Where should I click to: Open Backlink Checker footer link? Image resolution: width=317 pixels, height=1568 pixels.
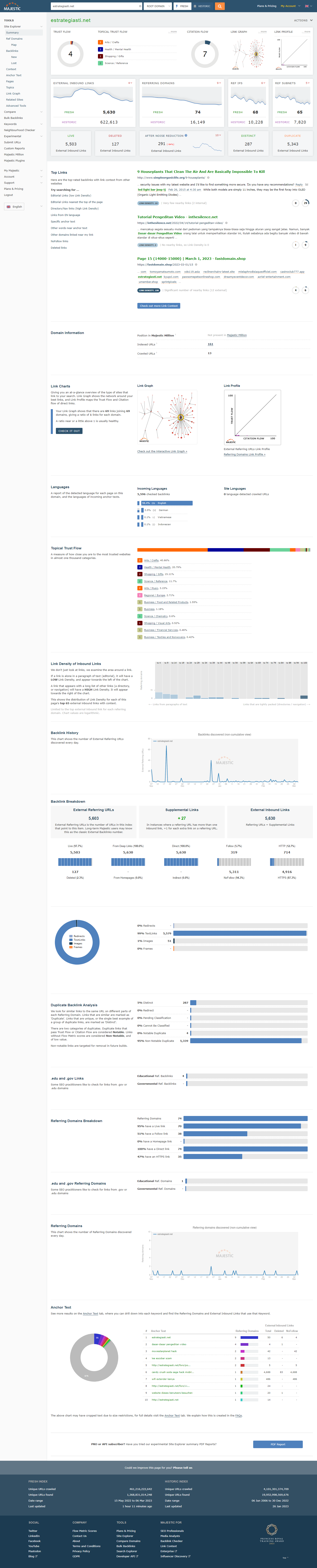(x=172, y=1541)
